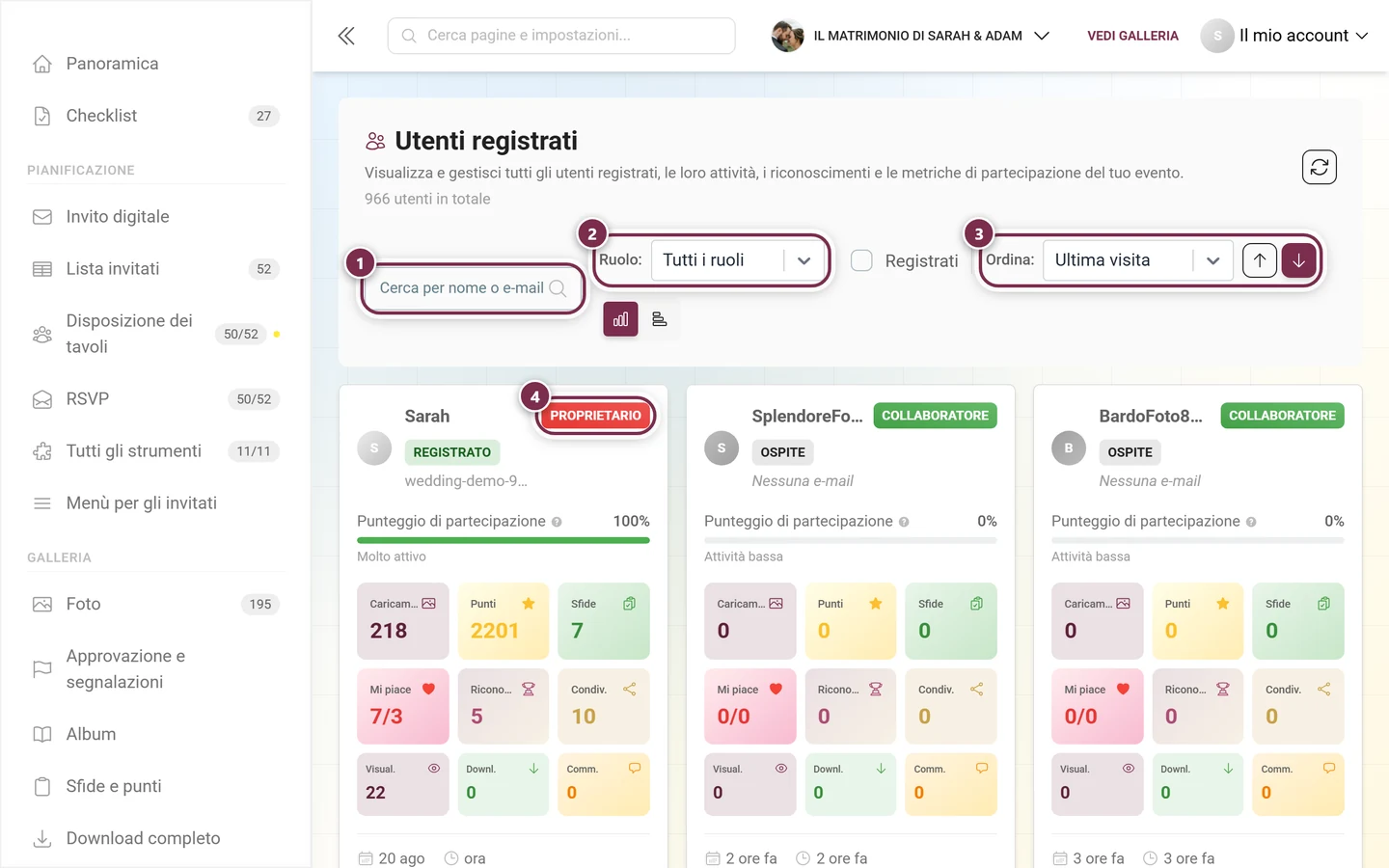Collapse the sidebar with double chevron icon
Image resolution: width=1389 pixels, height=868 pixels.
click(x=346, y=36)
